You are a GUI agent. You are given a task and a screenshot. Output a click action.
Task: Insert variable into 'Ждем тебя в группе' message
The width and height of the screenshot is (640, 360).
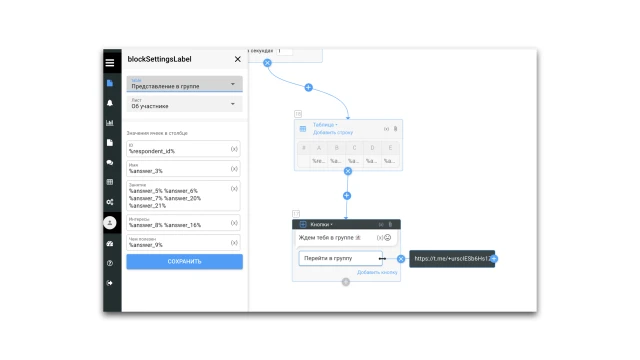click(x=380, y=238)
